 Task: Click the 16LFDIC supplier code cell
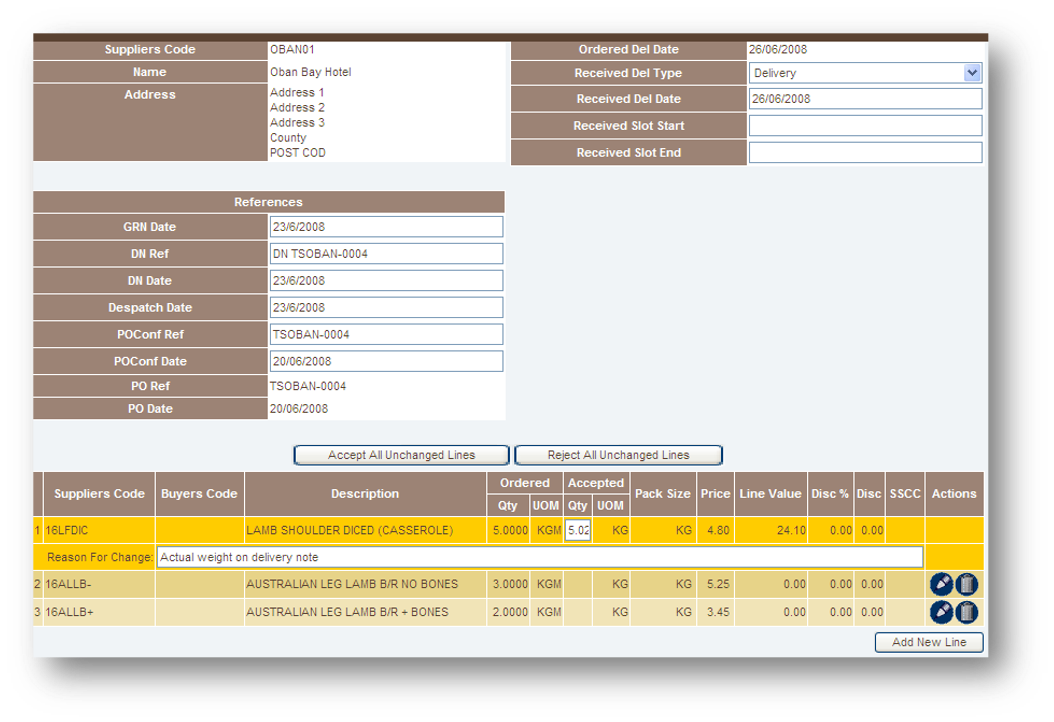(99, 530)
